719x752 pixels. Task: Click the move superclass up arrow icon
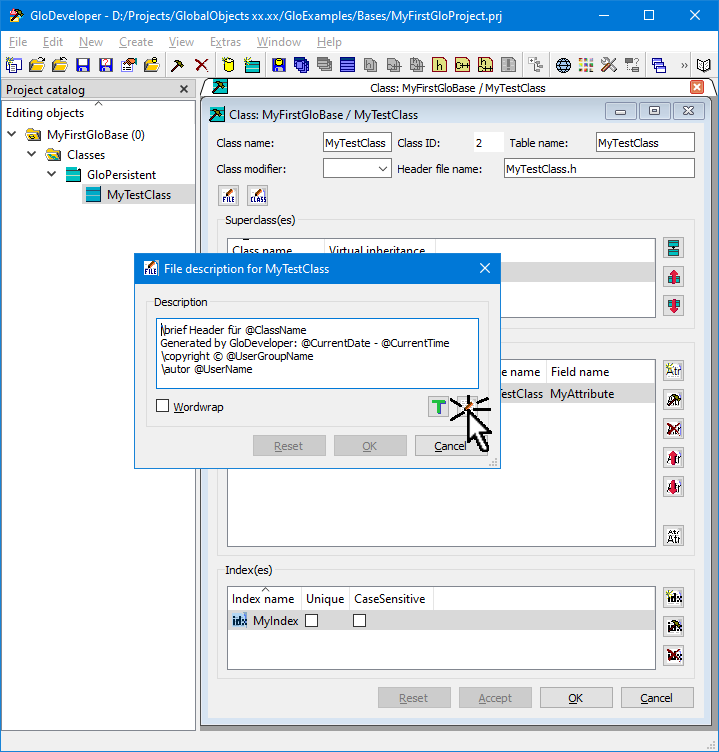click(x=674, y=277)
